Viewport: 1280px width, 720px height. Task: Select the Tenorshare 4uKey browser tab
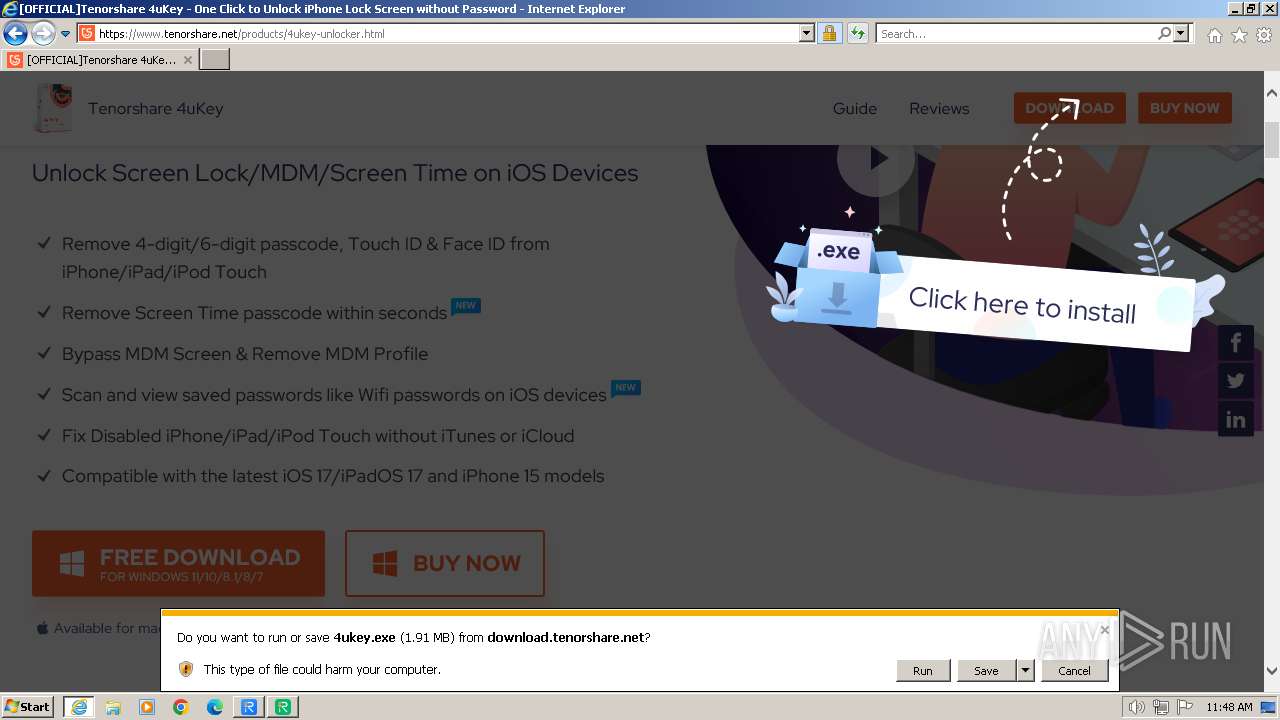click(100, 59)
